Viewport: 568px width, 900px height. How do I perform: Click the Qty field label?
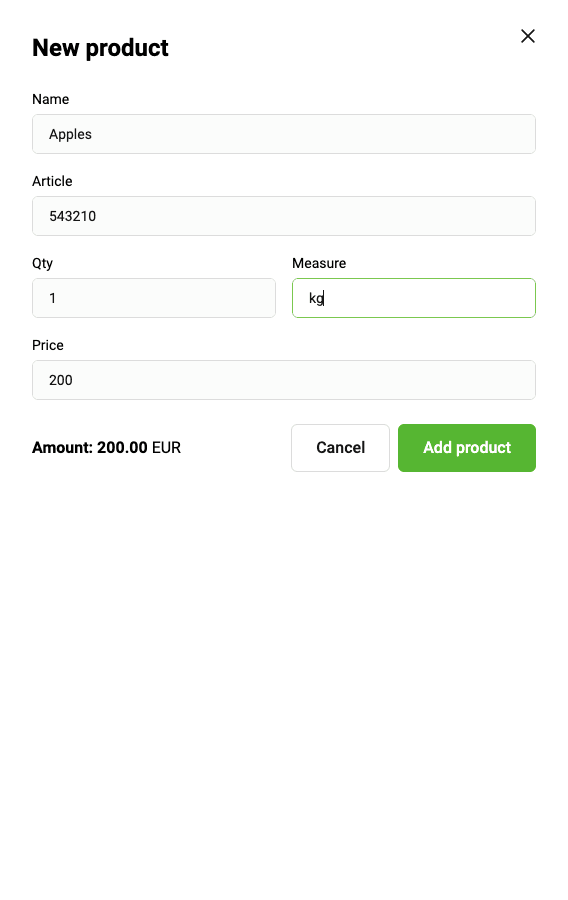pos(42,264)
